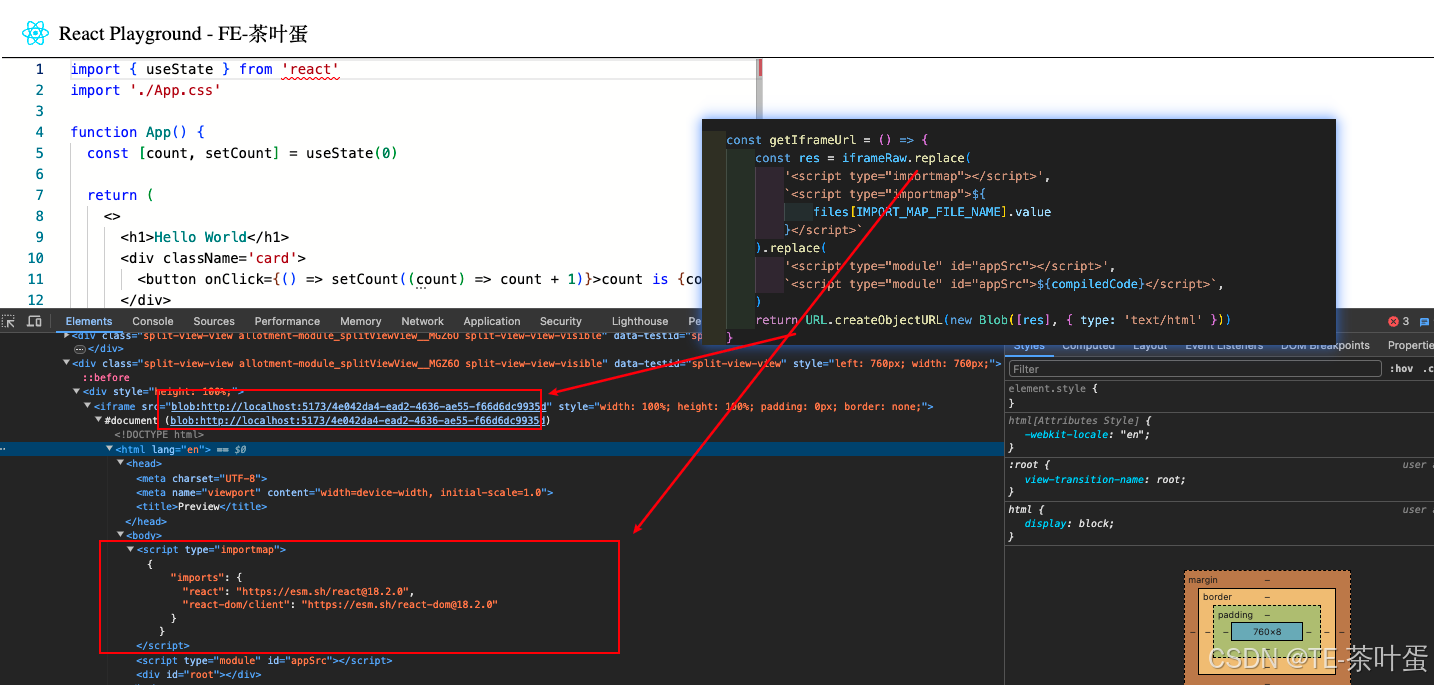Click the ellipsis badge before the closing div
Image resolution: width=1434 pixels, height=685 pixels.
(x=79, y=349)
